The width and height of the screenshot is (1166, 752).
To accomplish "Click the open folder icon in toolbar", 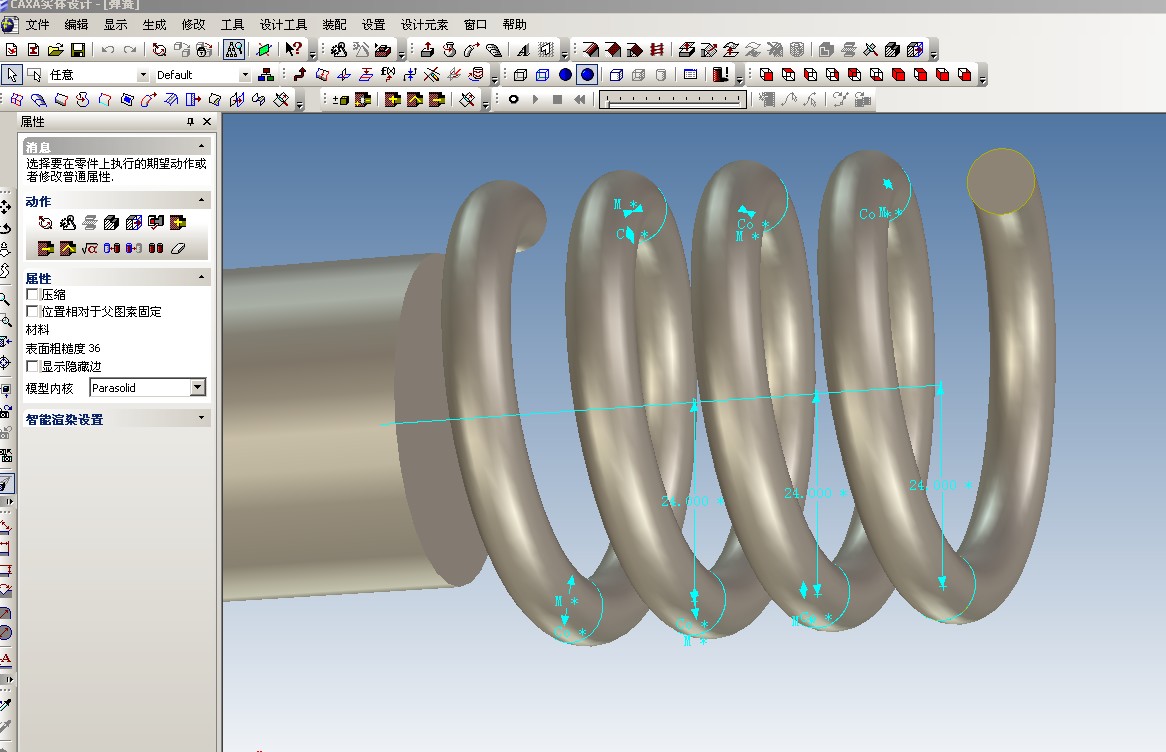I will [x=55, y=50].
